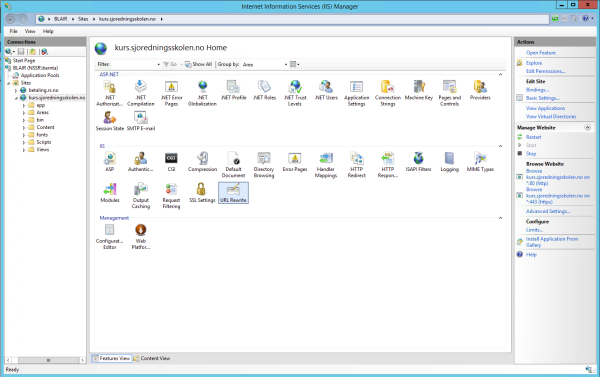
Task: Click the Bindings... link
Action: [x=537, y=90]
